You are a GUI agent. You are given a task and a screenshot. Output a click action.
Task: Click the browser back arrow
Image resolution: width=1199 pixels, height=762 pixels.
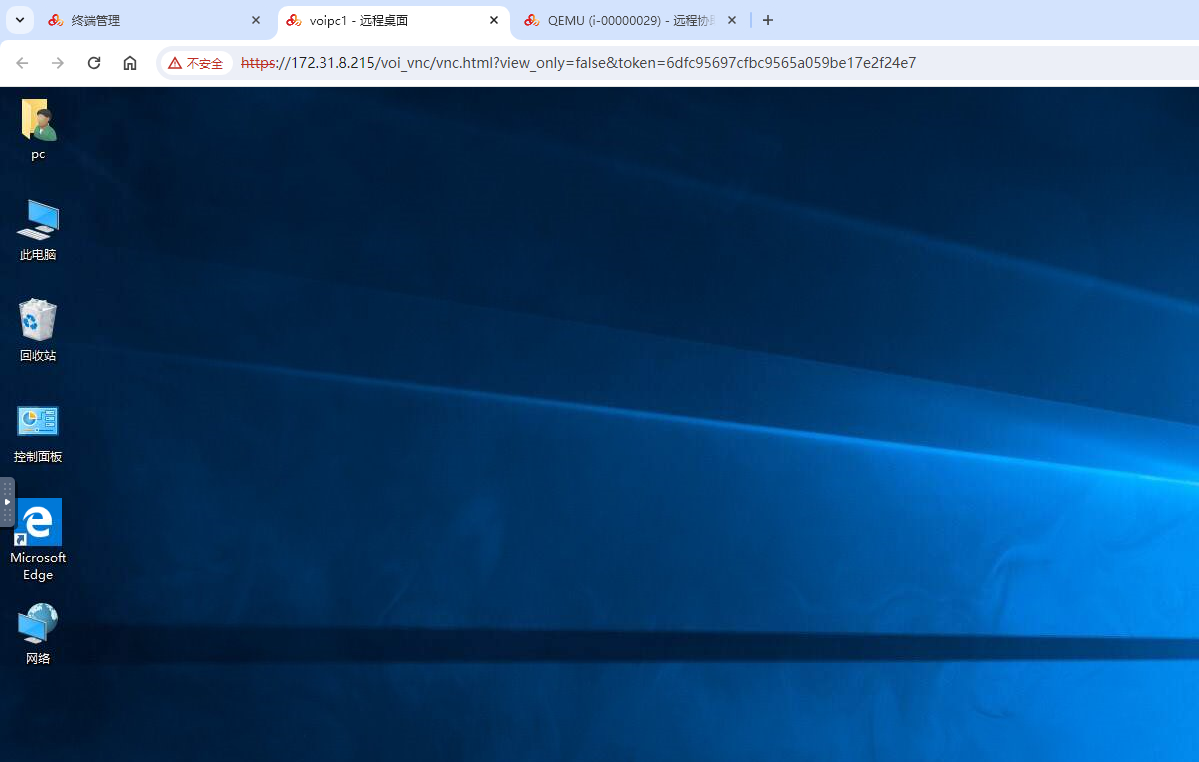22,63
